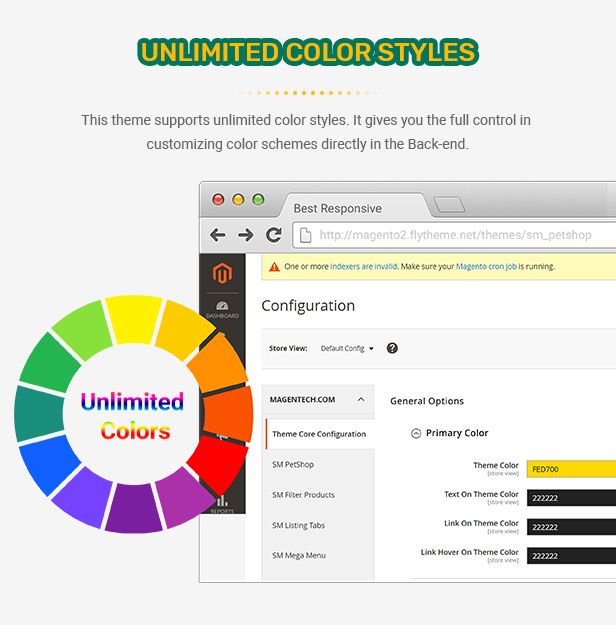Collapse the Primary Color section
The width and height of the screenshot is (616, 625).
(x=417, y=433)
